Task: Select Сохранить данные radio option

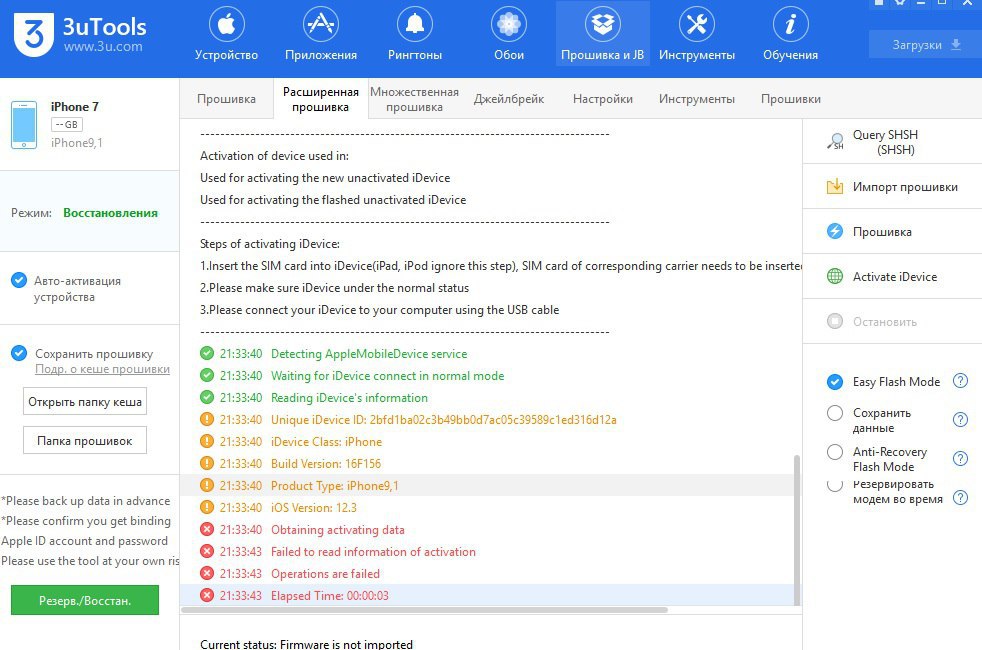Action: (x=835, y=413)
